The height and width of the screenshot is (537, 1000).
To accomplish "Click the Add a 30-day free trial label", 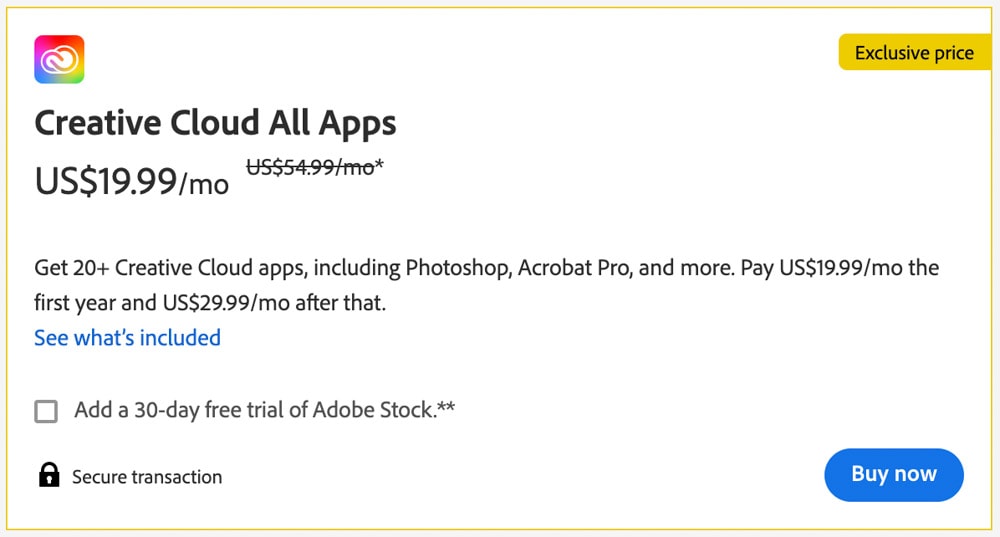I will [265, 409].
